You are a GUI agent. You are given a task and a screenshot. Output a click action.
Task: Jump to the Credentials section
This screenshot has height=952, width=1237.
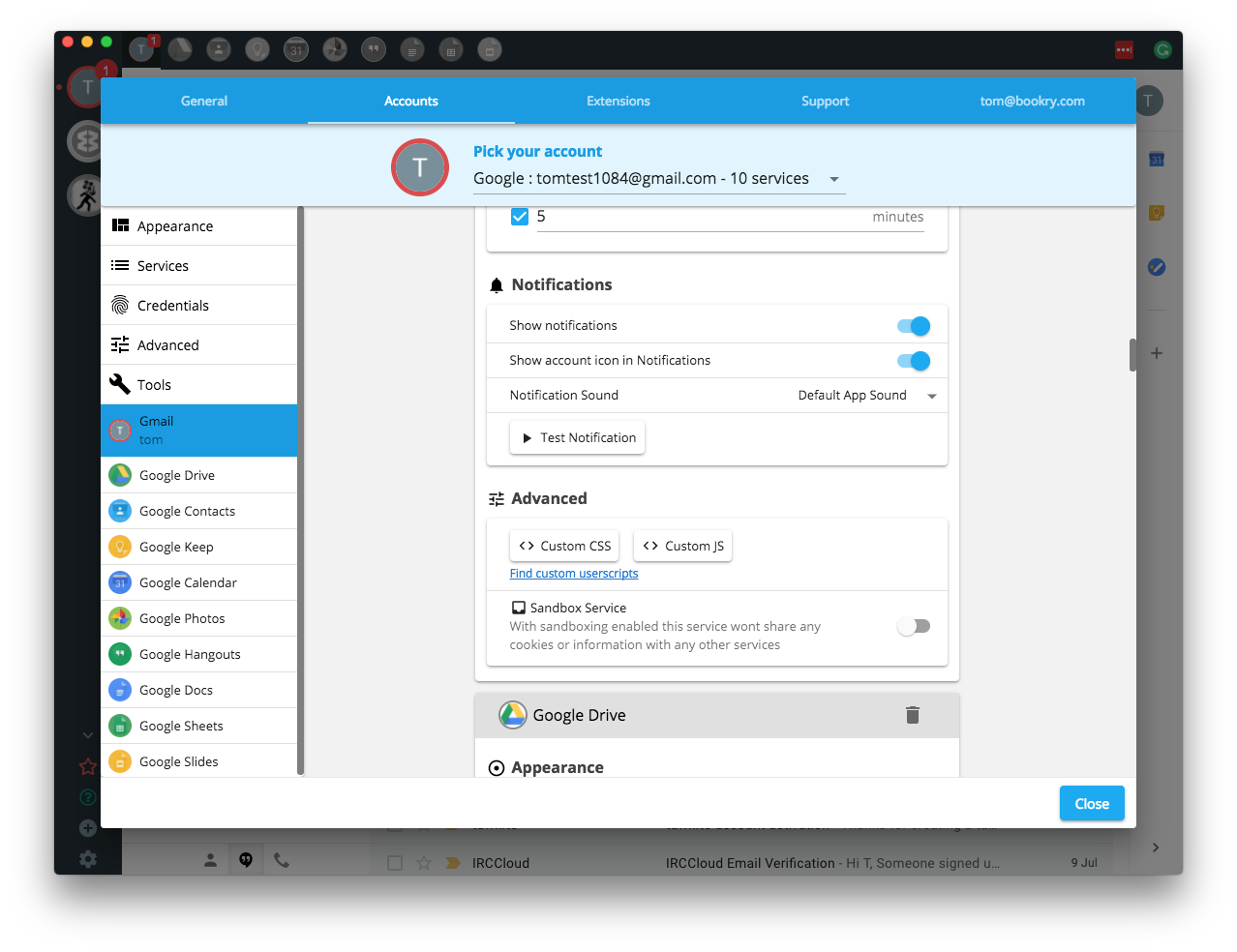[198, 306]
